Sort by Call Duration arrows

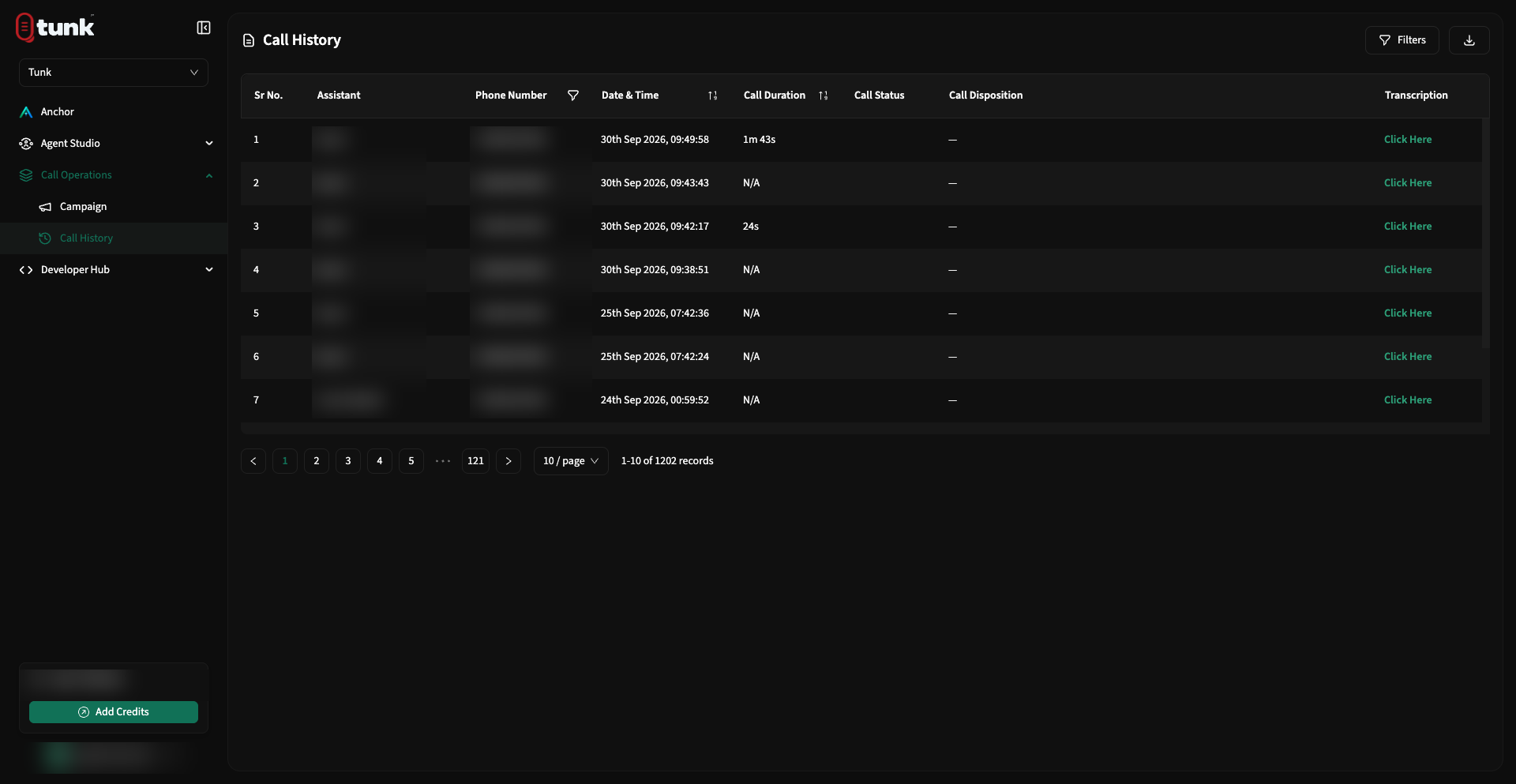pos(824,96)
